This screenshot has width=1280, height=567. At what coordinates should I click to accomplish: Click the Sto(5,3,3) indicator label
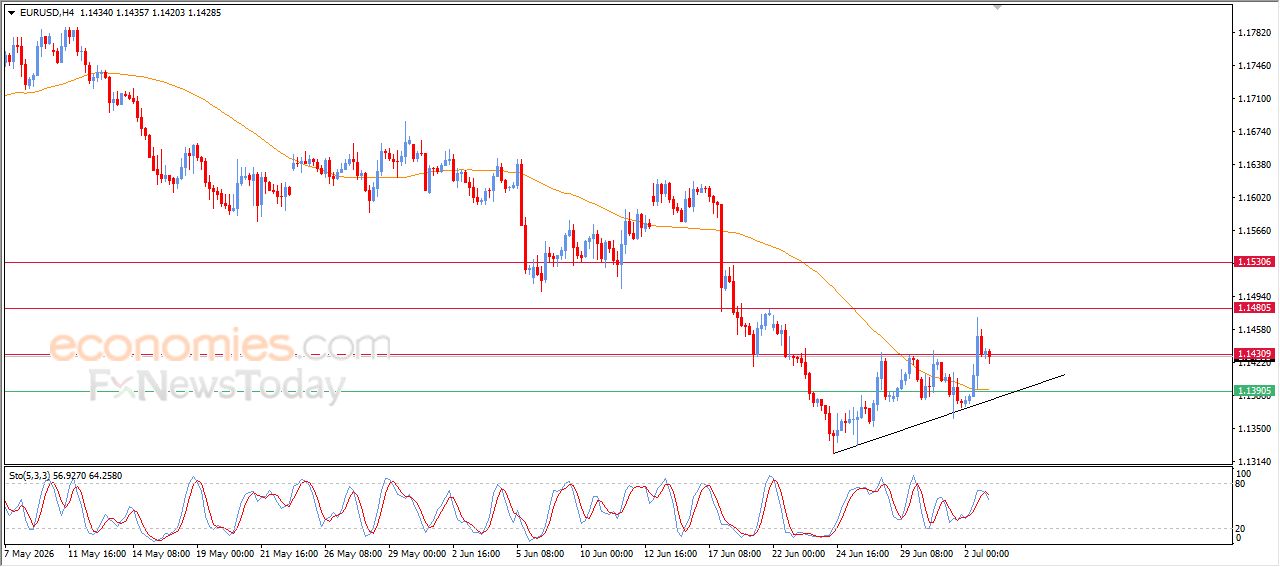pos(32,475)
